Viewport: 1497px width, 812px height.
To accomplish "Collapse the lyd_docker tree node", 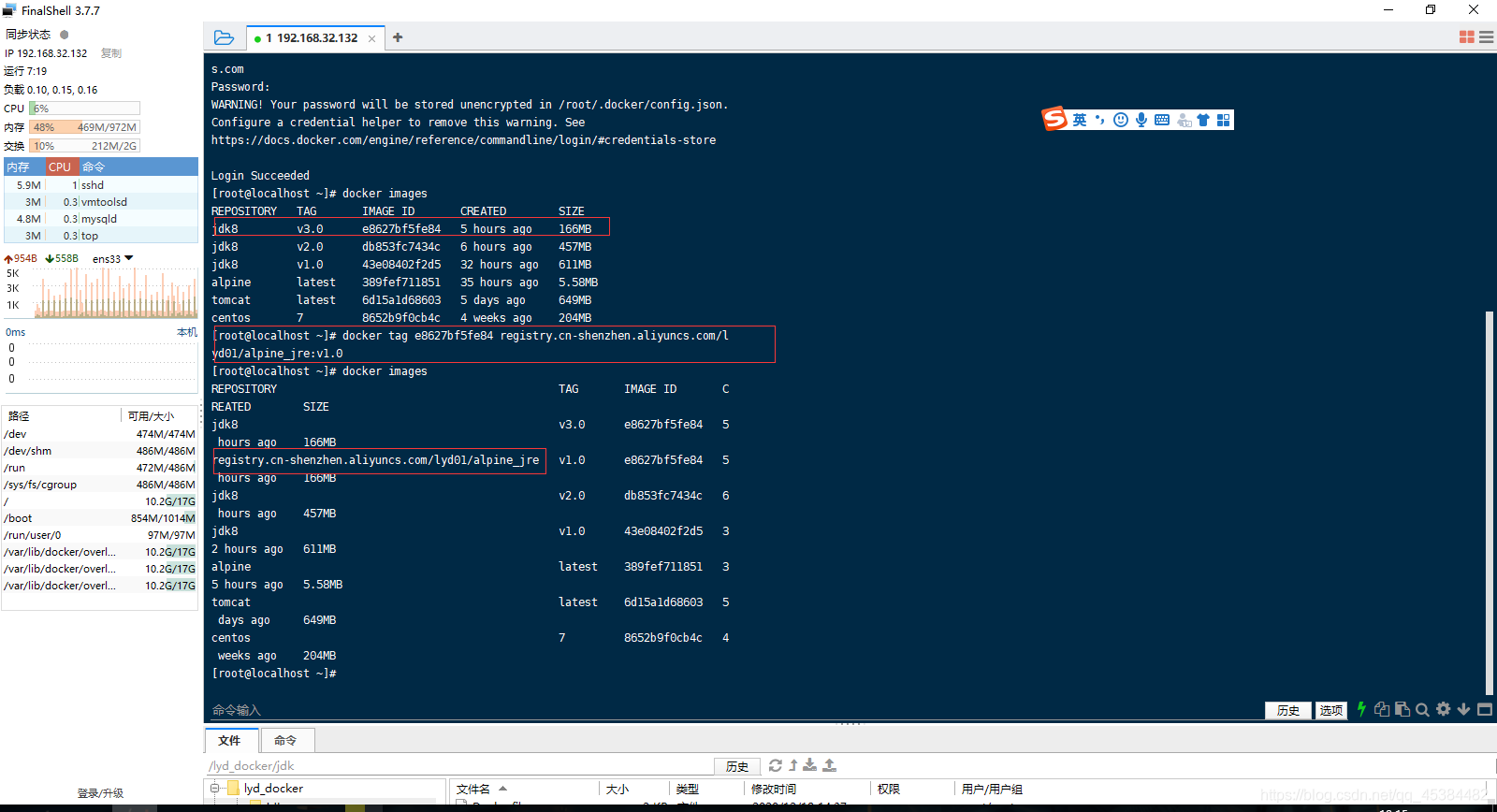I will point(215,789).
